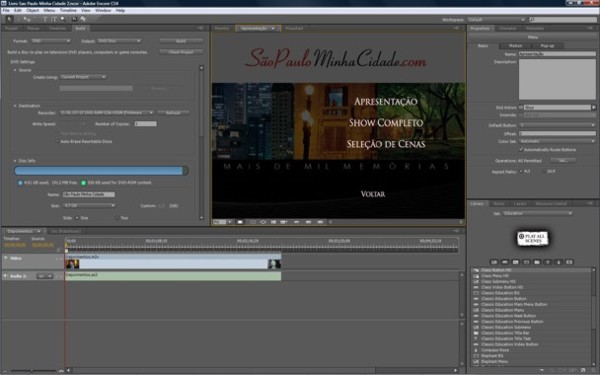Select the vertical Text tool in toolbar

(x=54, y=19)
